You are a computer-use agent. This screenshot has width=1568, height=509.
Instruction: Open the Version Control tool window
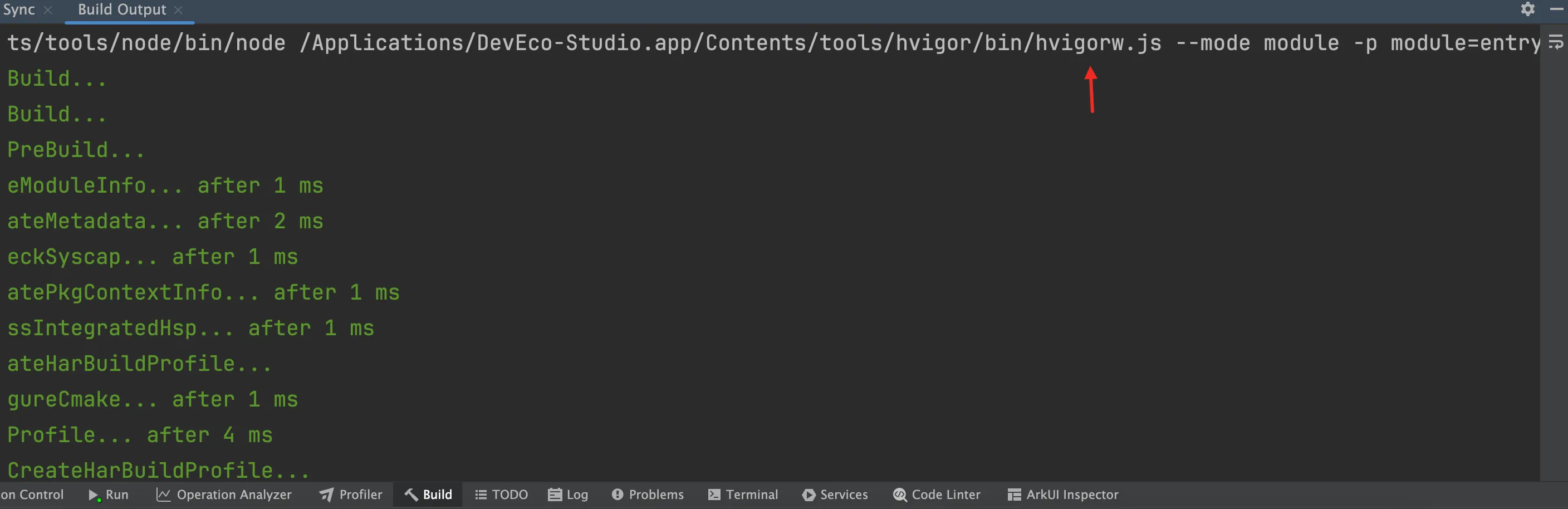coord(32,495)
